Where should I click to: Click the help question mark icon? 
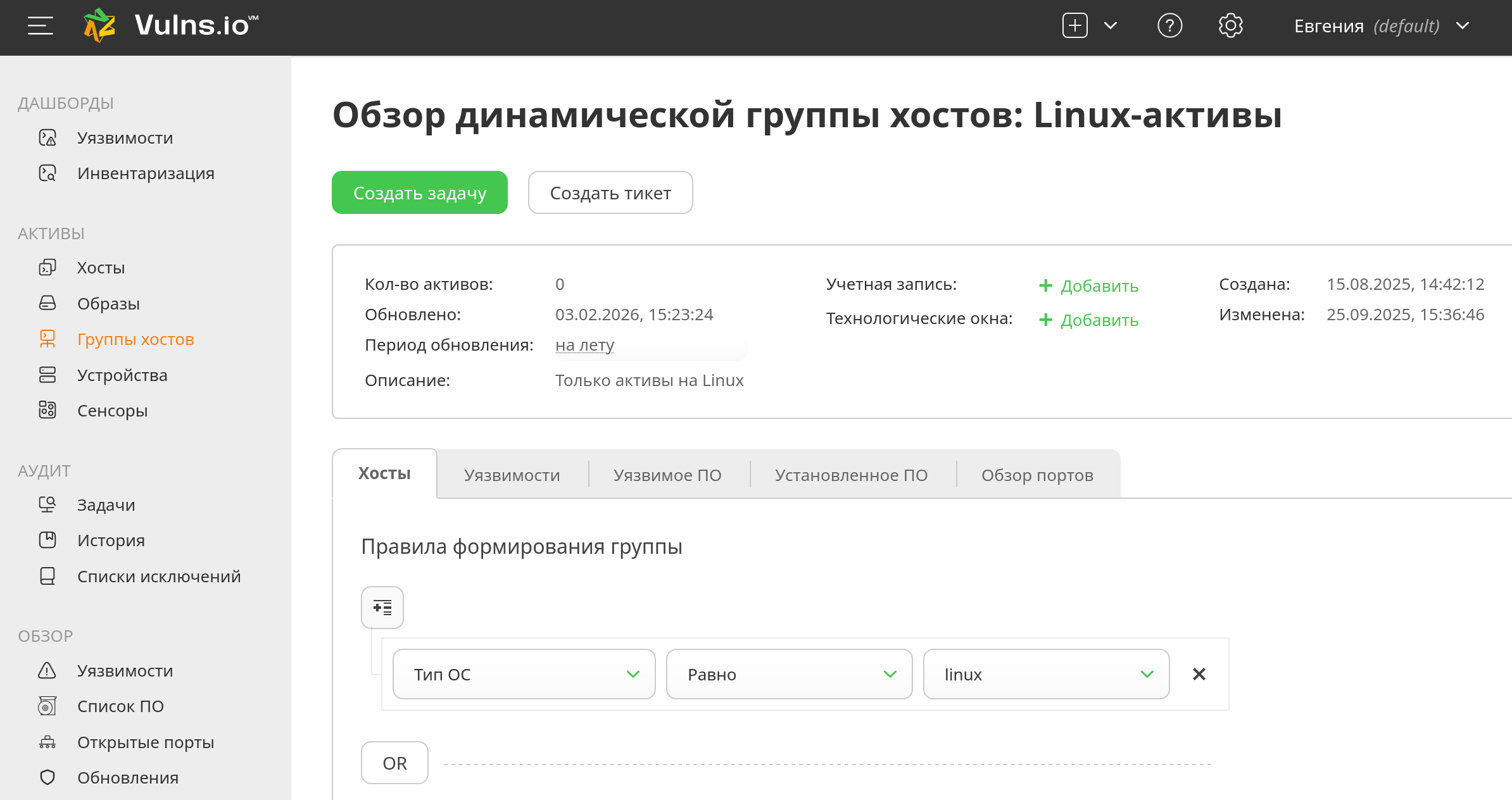[1169, 26]
